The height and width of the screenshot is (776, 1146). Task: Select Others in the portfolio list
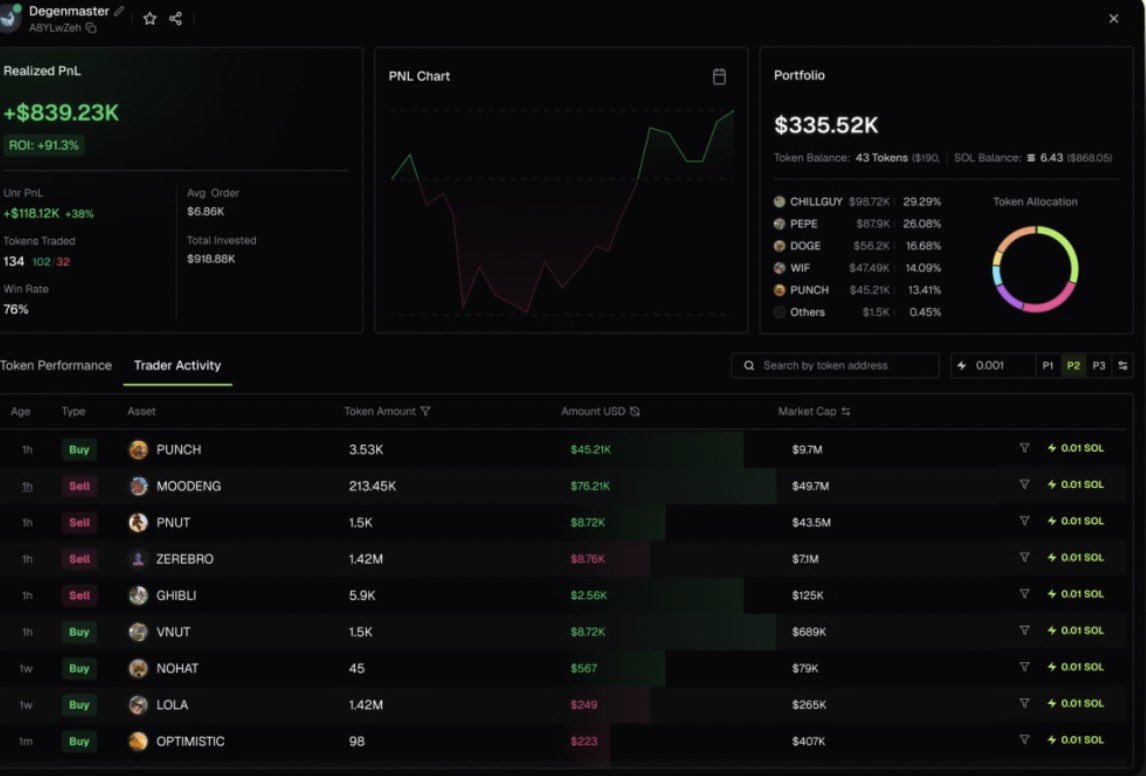(x=857, y=312)
